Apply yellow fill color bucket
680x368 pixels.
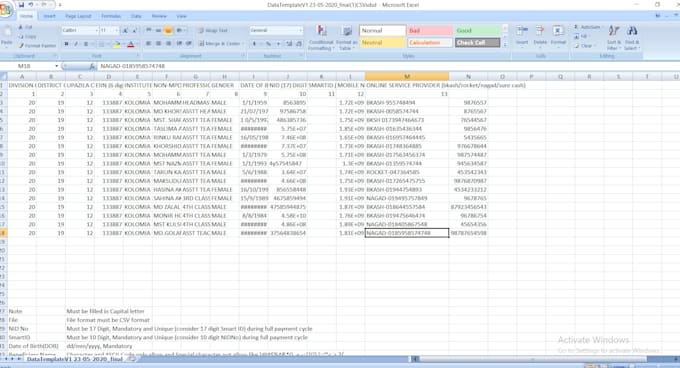point(117,44)
